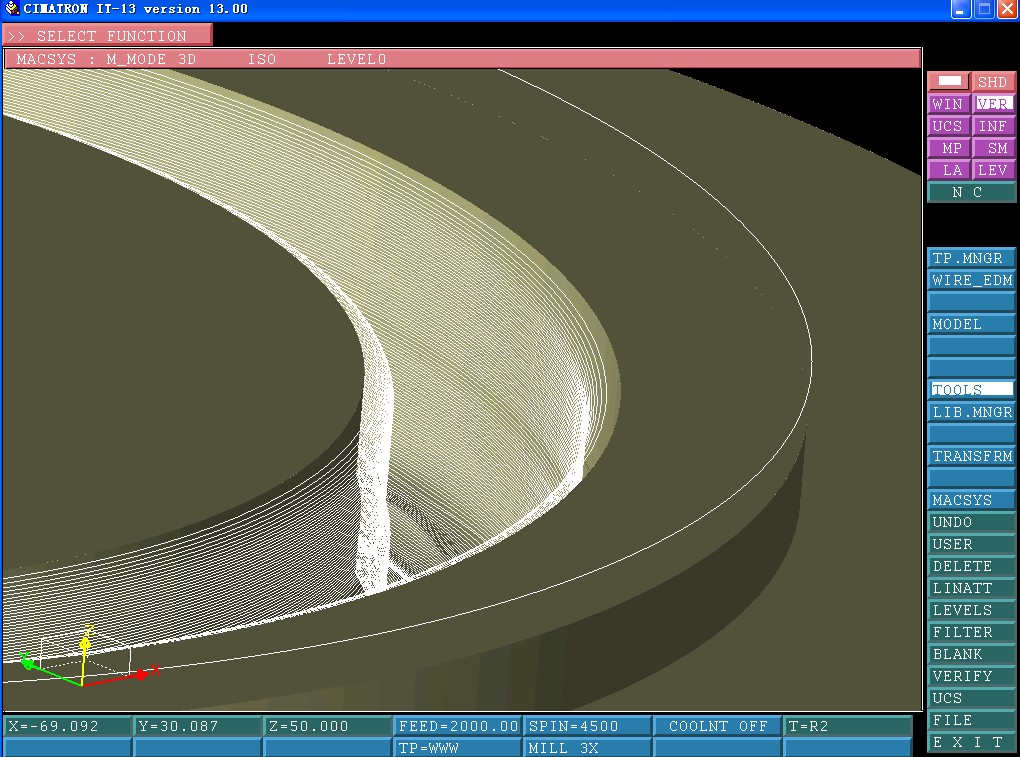
Task: Click the red X axis arrow
Action: (142, 675)
